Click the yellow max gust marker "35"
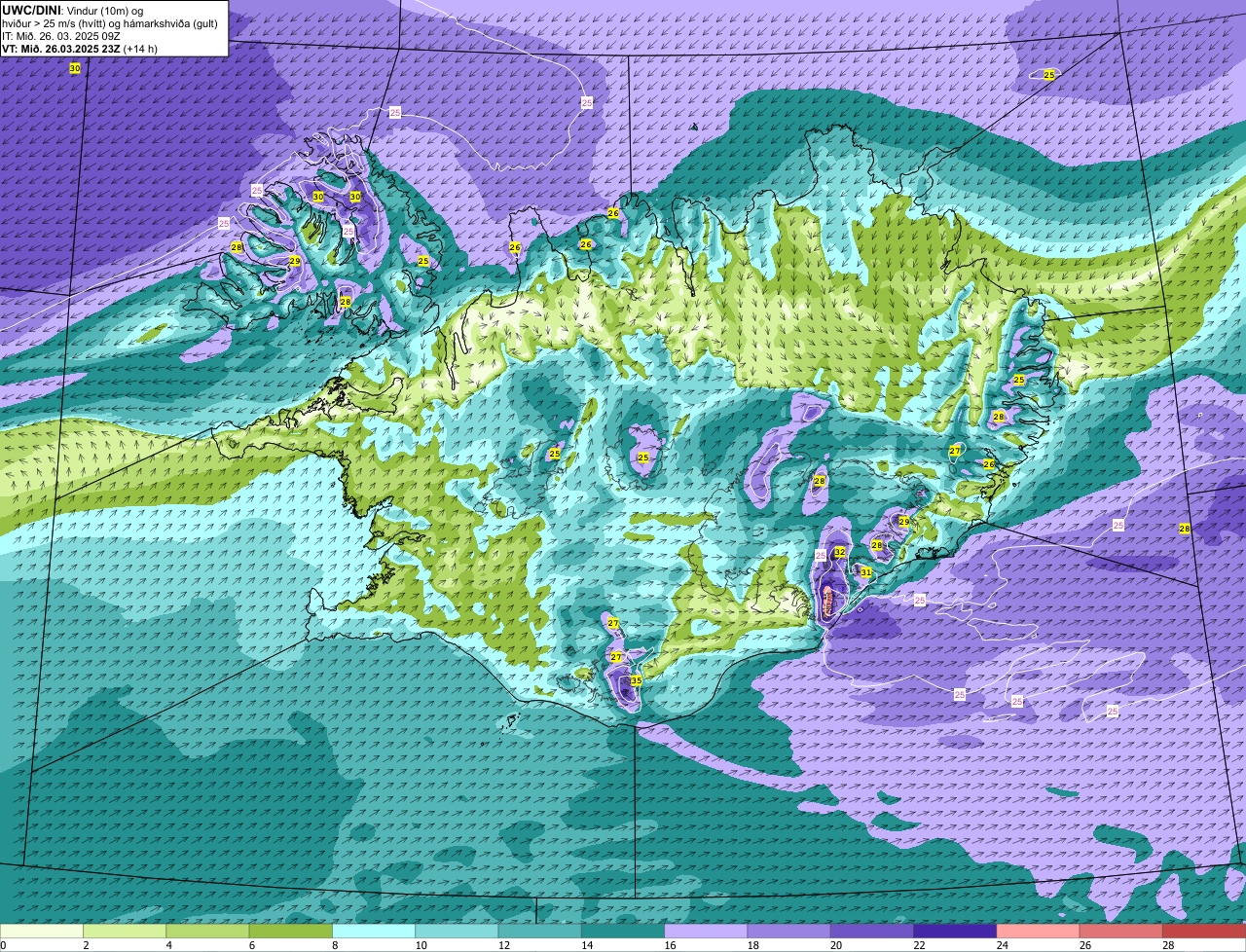The image size is (1246, 952). click(636, 680)
